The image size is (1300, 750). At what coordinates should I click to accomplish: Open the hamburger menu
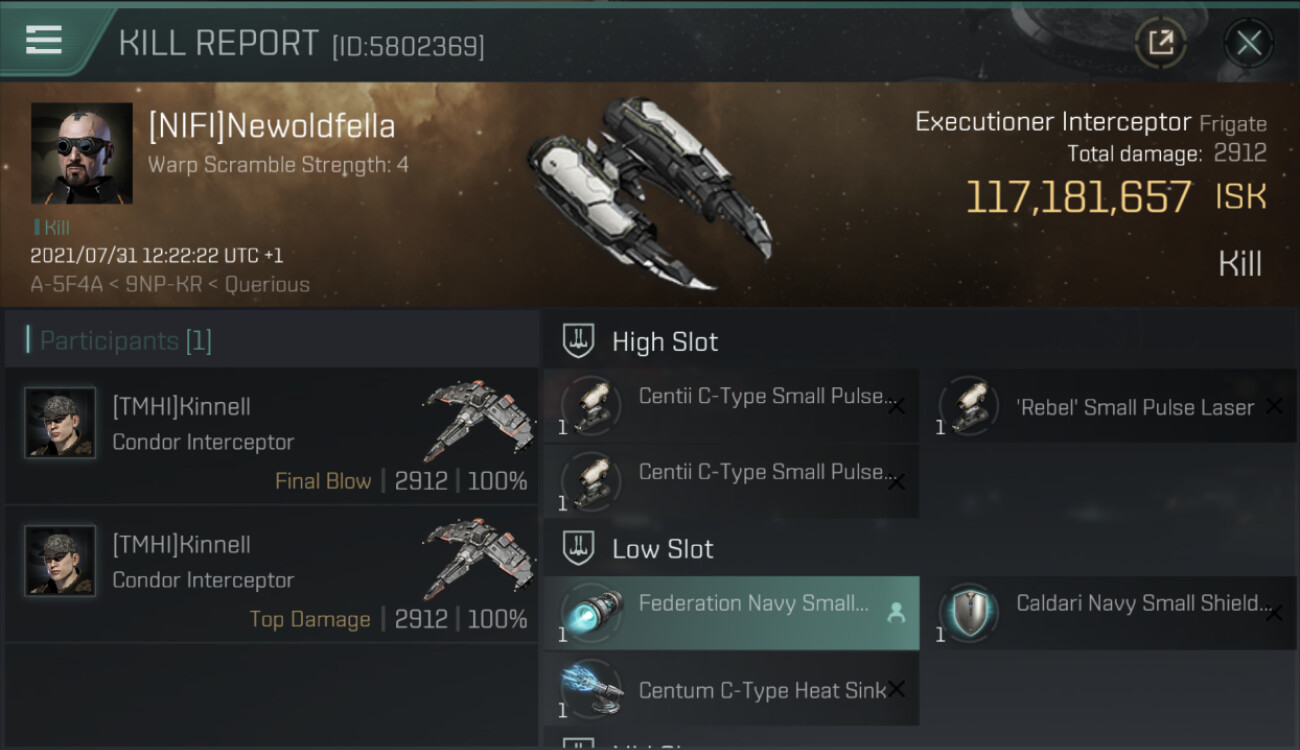44,40
